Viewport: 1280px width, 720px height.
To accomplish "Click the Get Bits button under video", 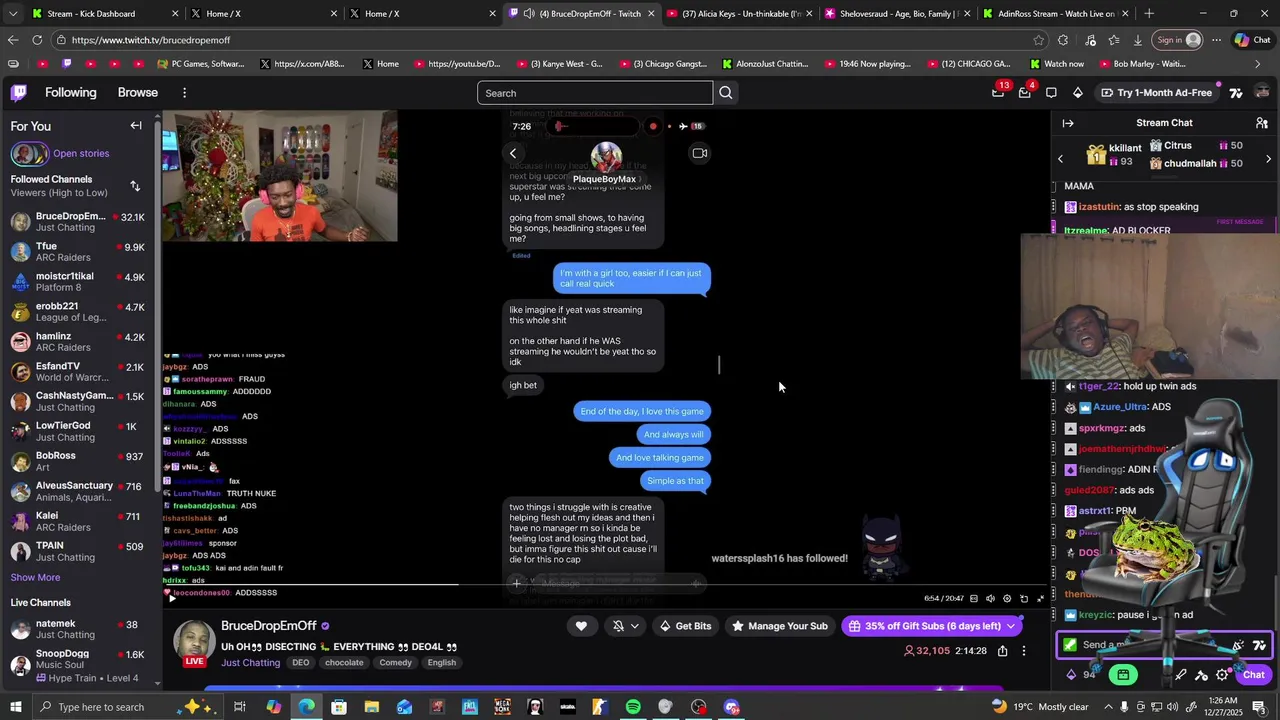I will pos(685,626).
